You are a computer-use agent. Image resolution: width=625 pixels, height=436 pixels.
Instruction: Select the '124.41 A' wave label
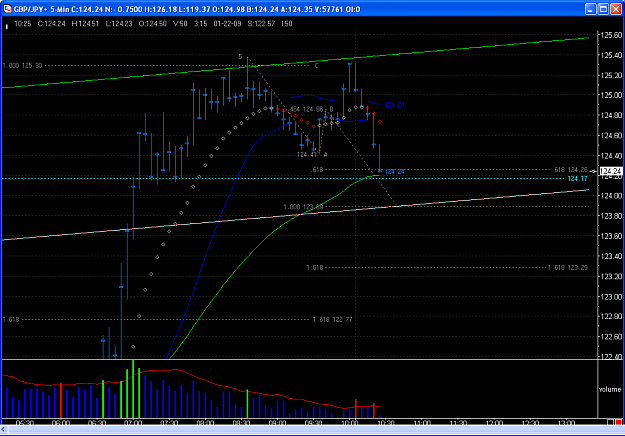click(x=312, y=155)
